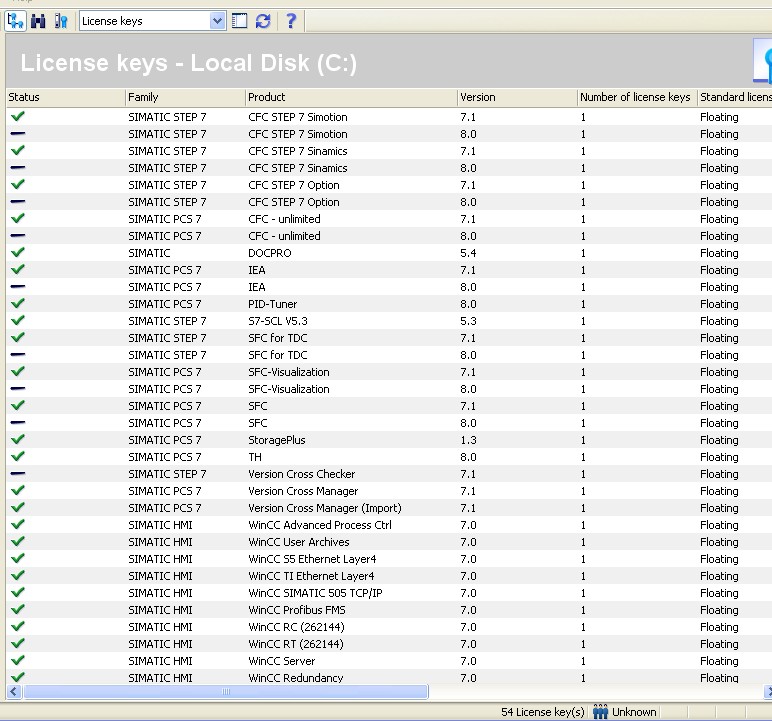
Task: Click checkmark status of CFC STEP 7 Option 7.1
Action: tap(18, 185)
